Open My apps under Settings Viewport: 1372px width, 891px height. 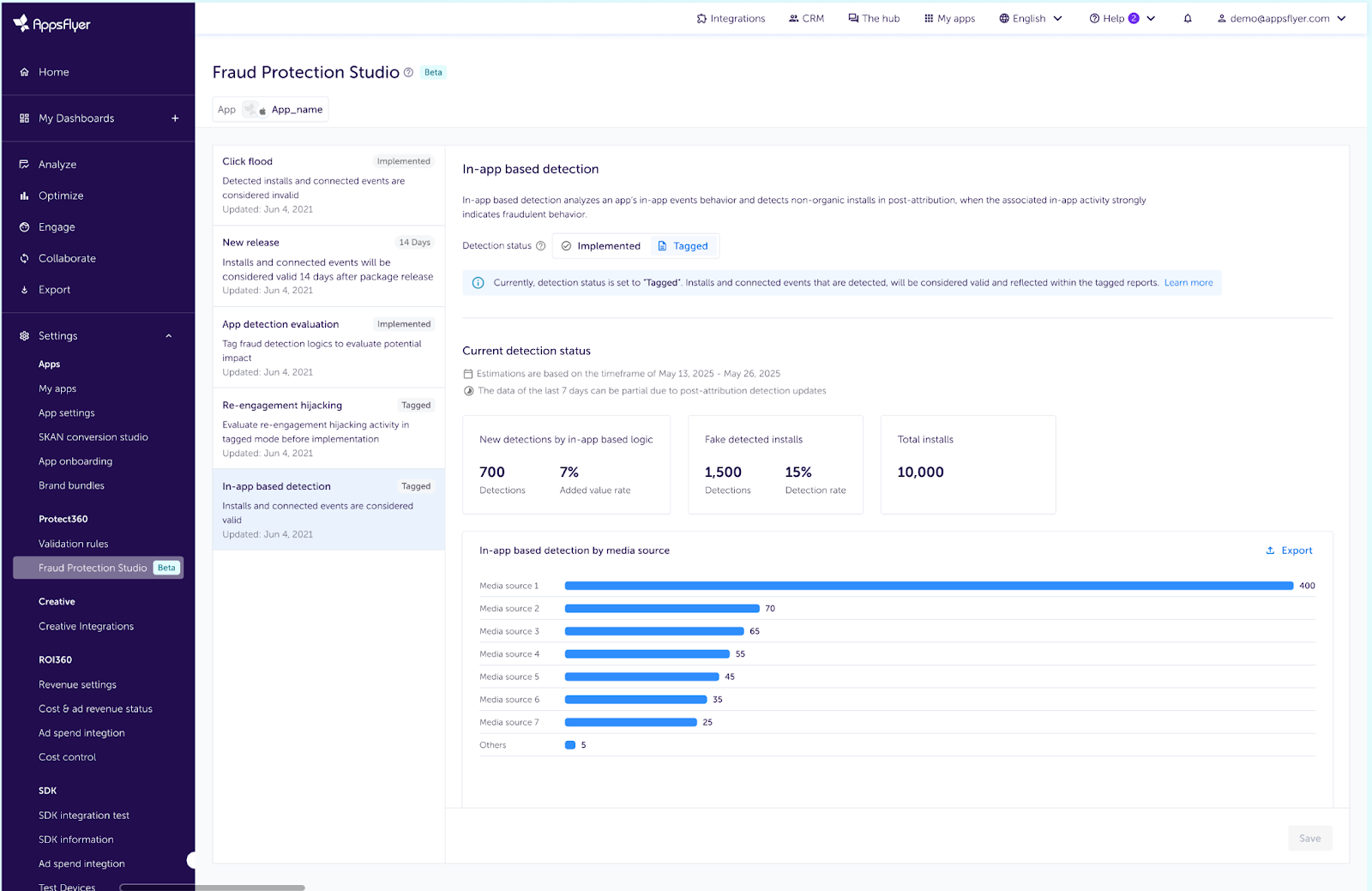pos(57,389)
